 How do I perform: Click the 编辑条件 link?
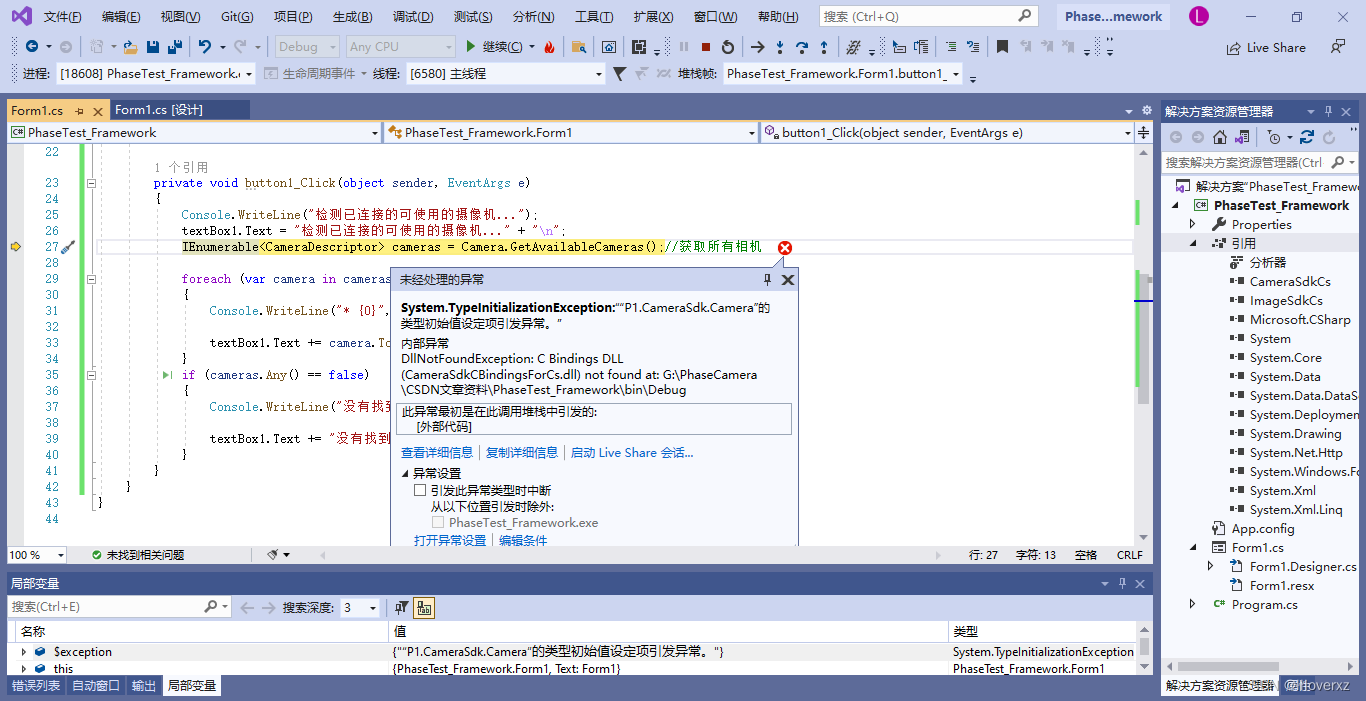click(x=523, y=540)
